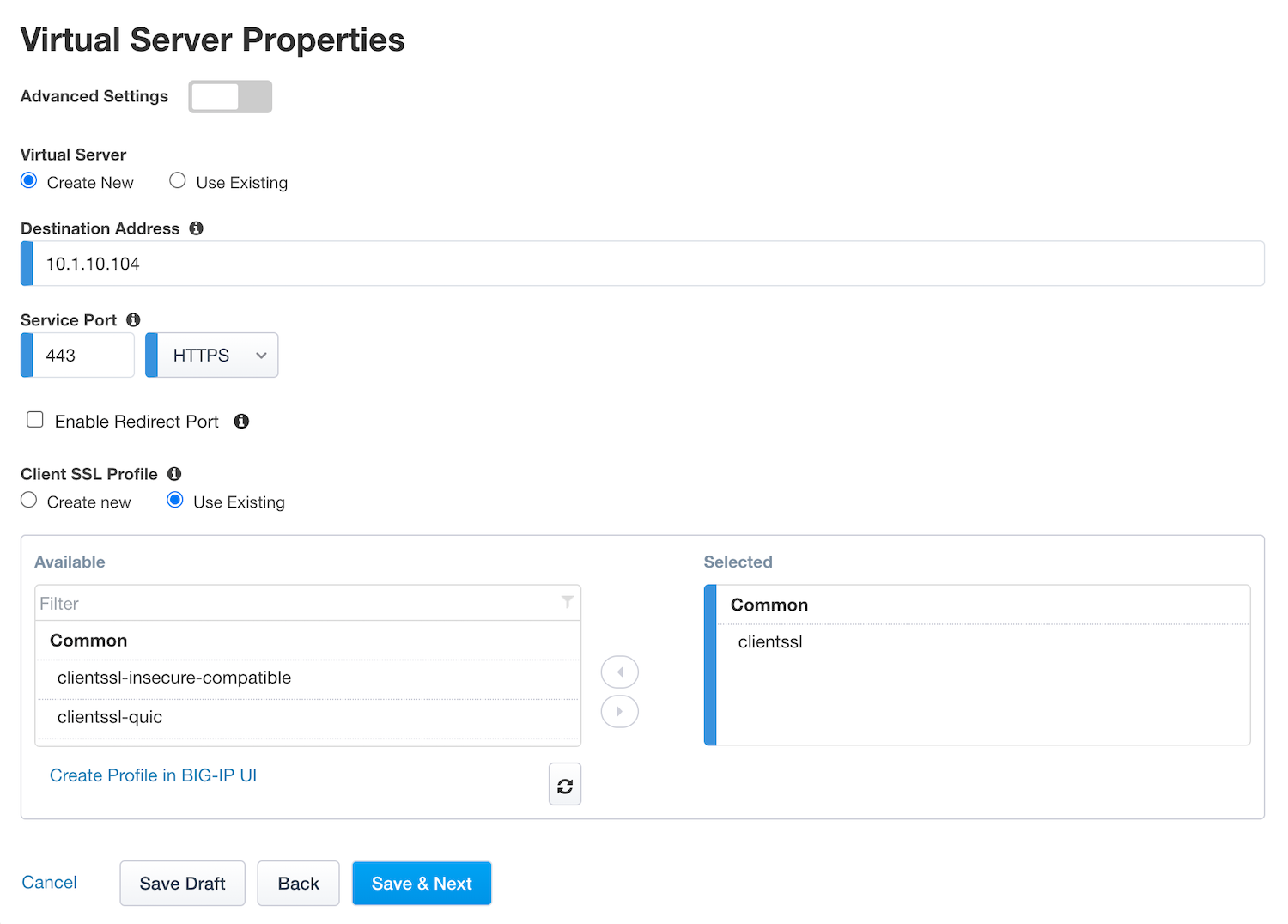1288x924 pixels.
Task: Click the Service Port info icon
Action: pos(133,319)
